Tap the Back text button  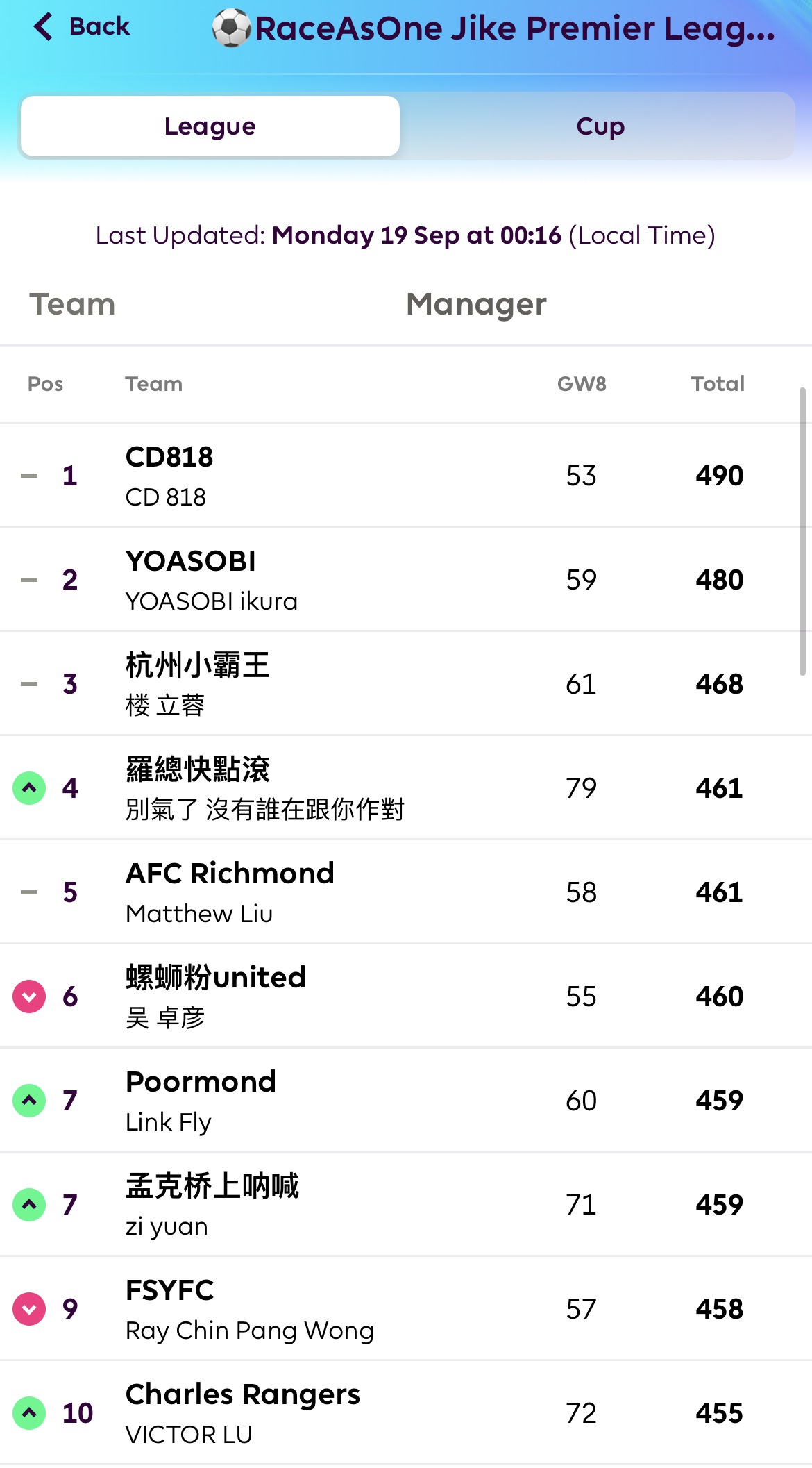click(99, 26)
